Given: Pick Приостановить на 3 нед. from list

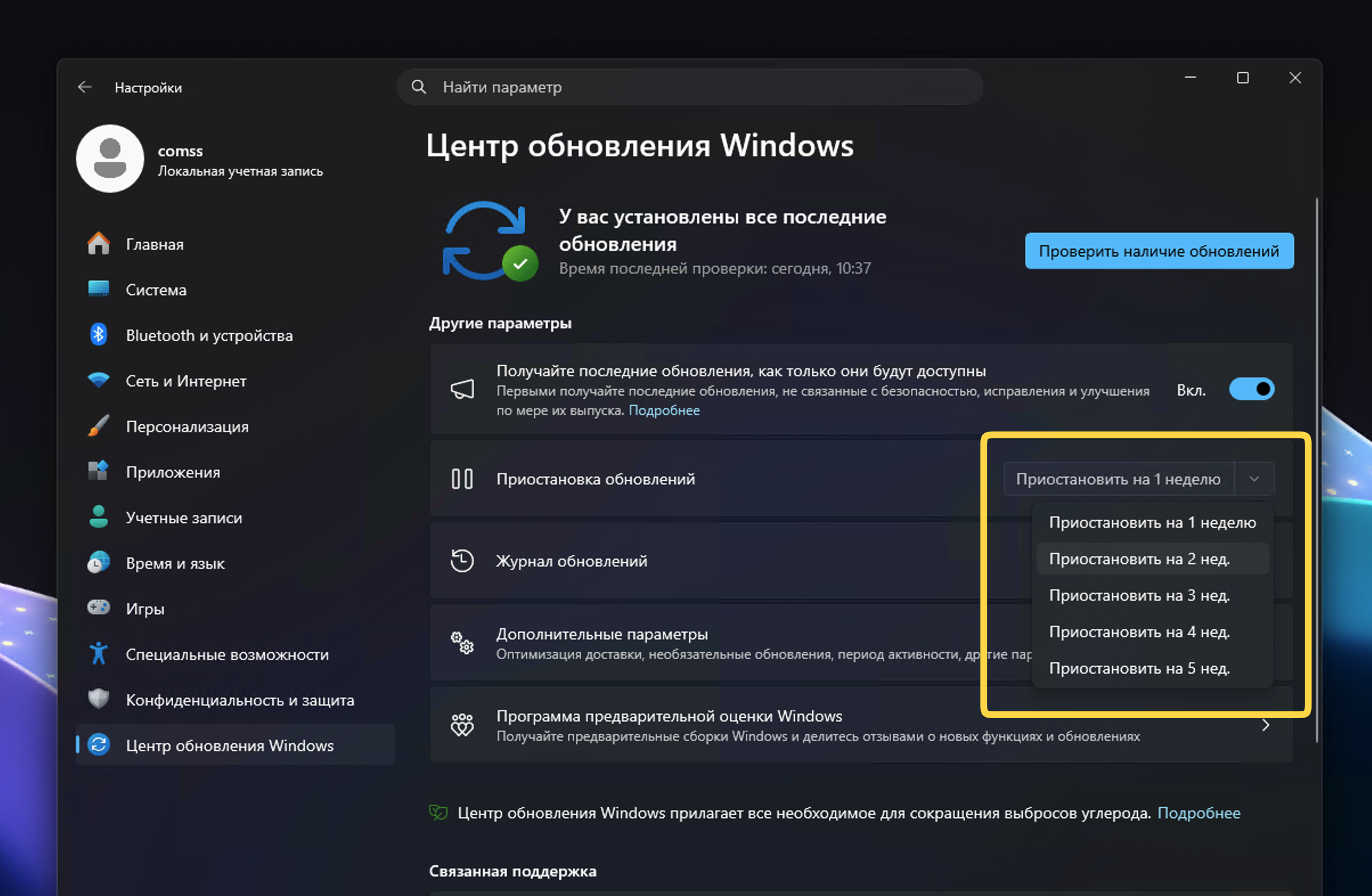Looking at the screenshot, I should (1139, 595).
